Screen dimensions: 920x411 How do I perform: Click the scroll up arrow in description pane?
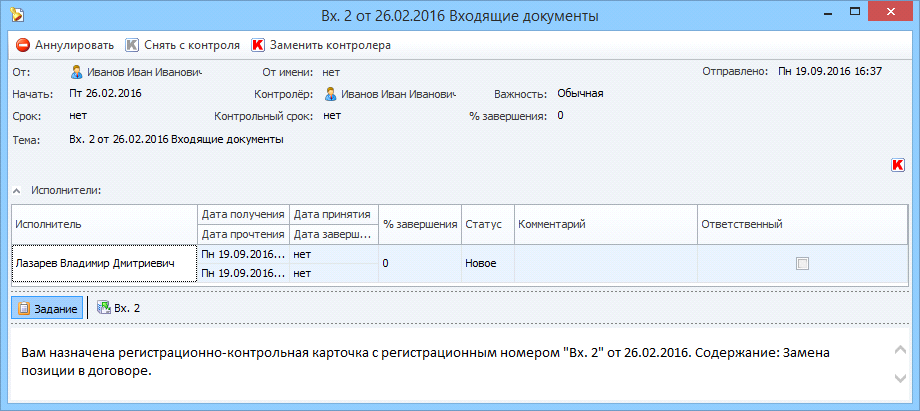coord(899,350)
